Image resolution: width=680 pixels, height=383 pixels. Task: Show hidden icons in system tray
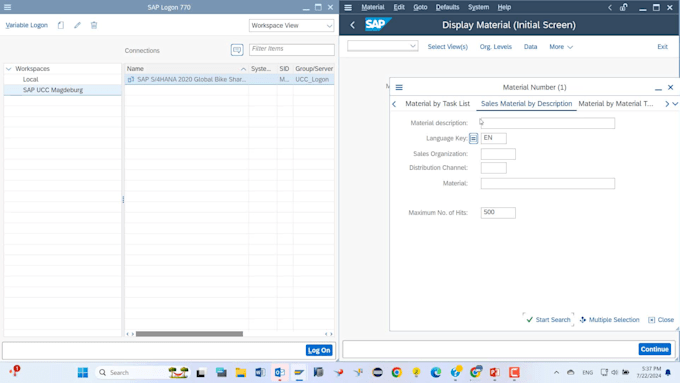pyautogui.click(x=556, y=373)
